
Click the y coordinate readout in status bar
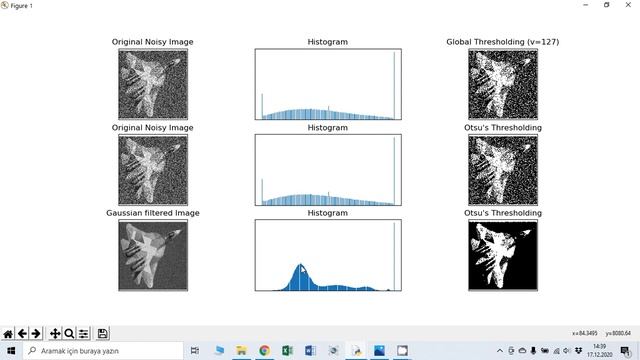[x=618, y=333]
